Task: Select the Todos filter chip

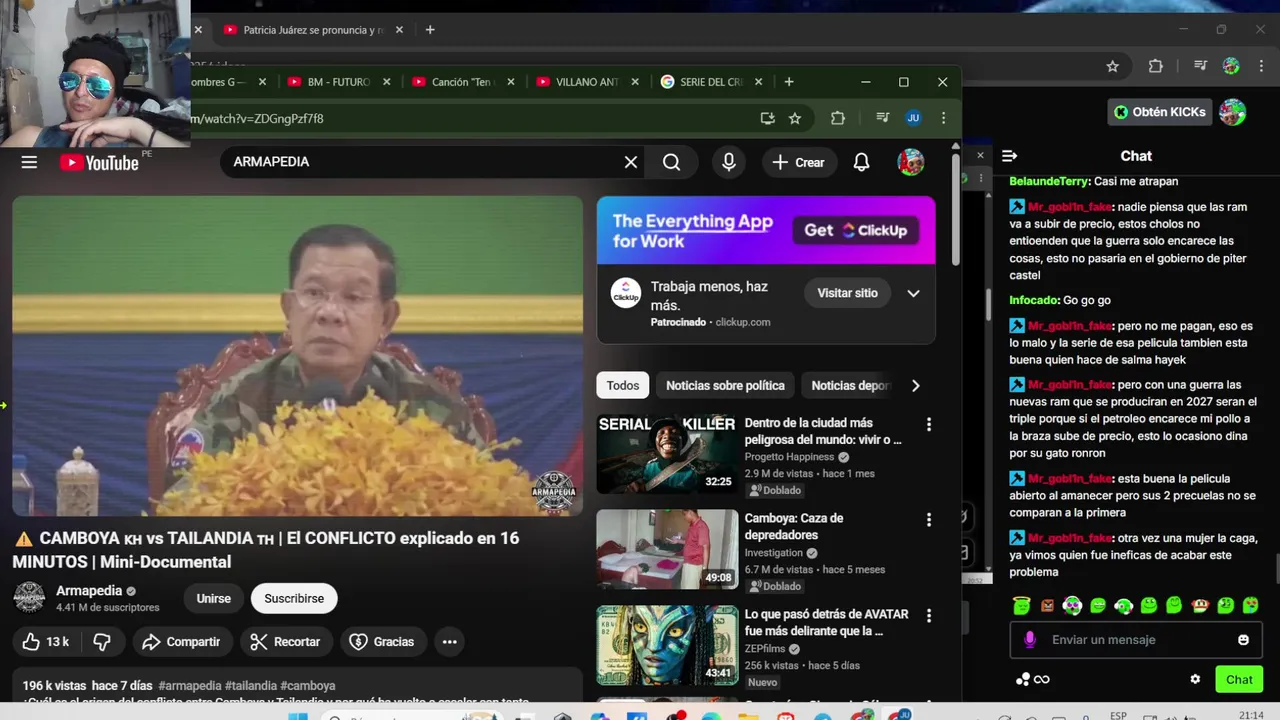Action: tap(622, 386)
